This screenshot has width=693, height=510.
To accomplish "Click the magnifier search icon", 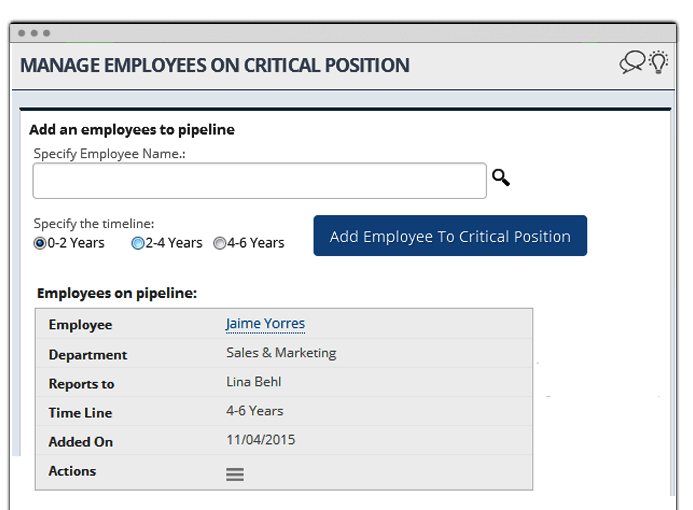I will click(501, 178).
